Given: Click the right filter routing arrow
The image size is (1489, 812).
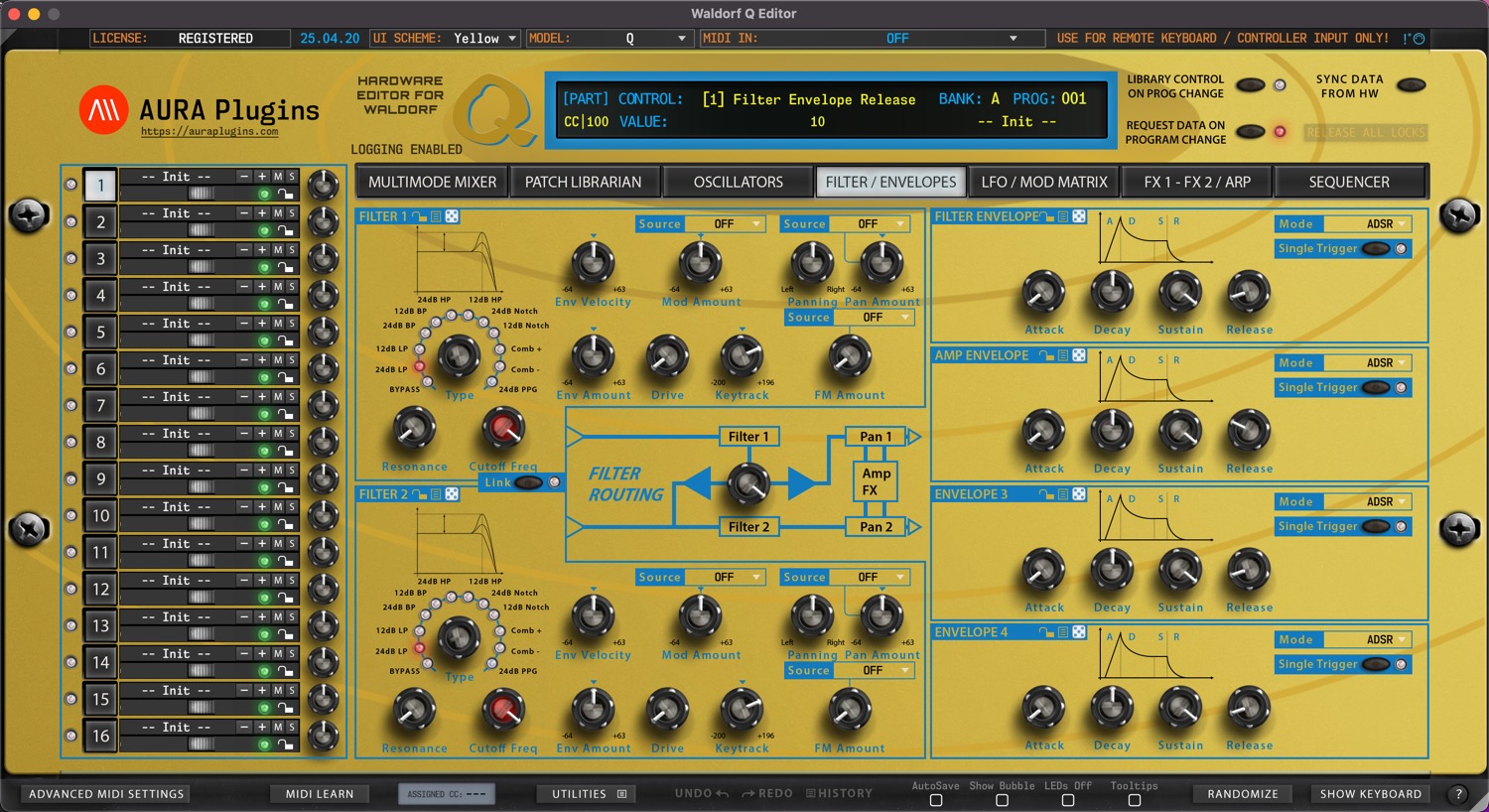Looking at the screenshot, I should [x=801, y=483].
